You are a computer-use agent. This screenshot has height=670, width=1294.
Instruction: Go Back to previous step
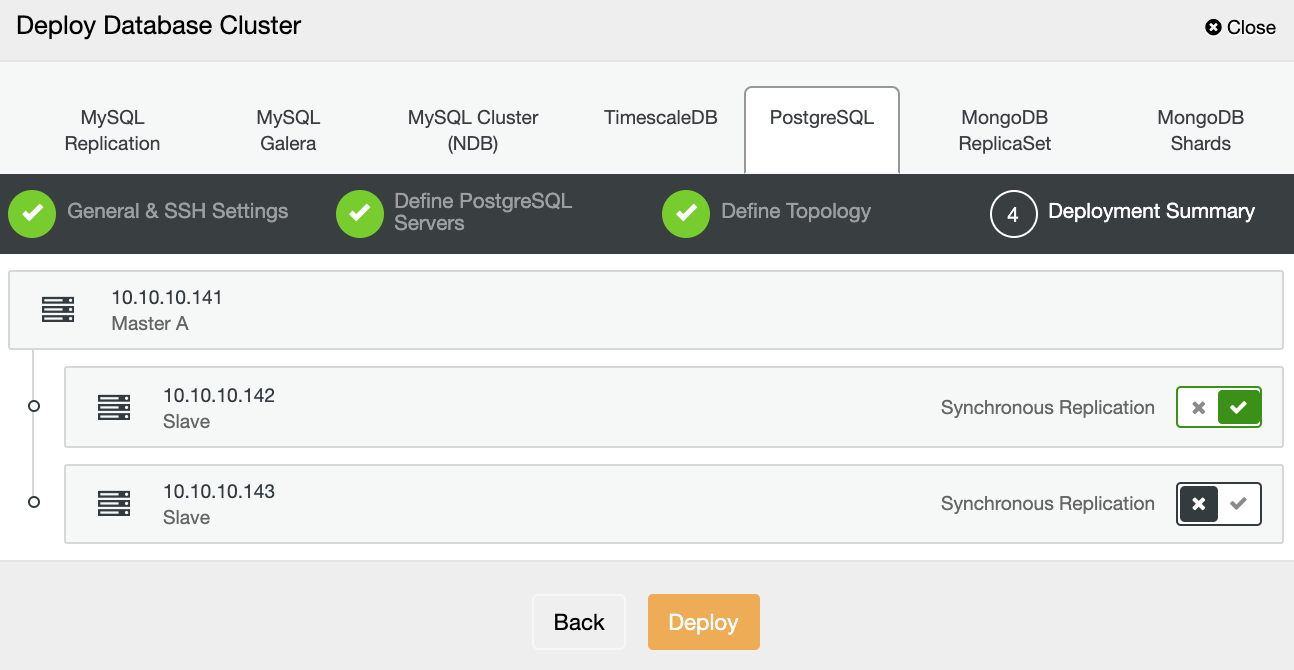(579, 622)
